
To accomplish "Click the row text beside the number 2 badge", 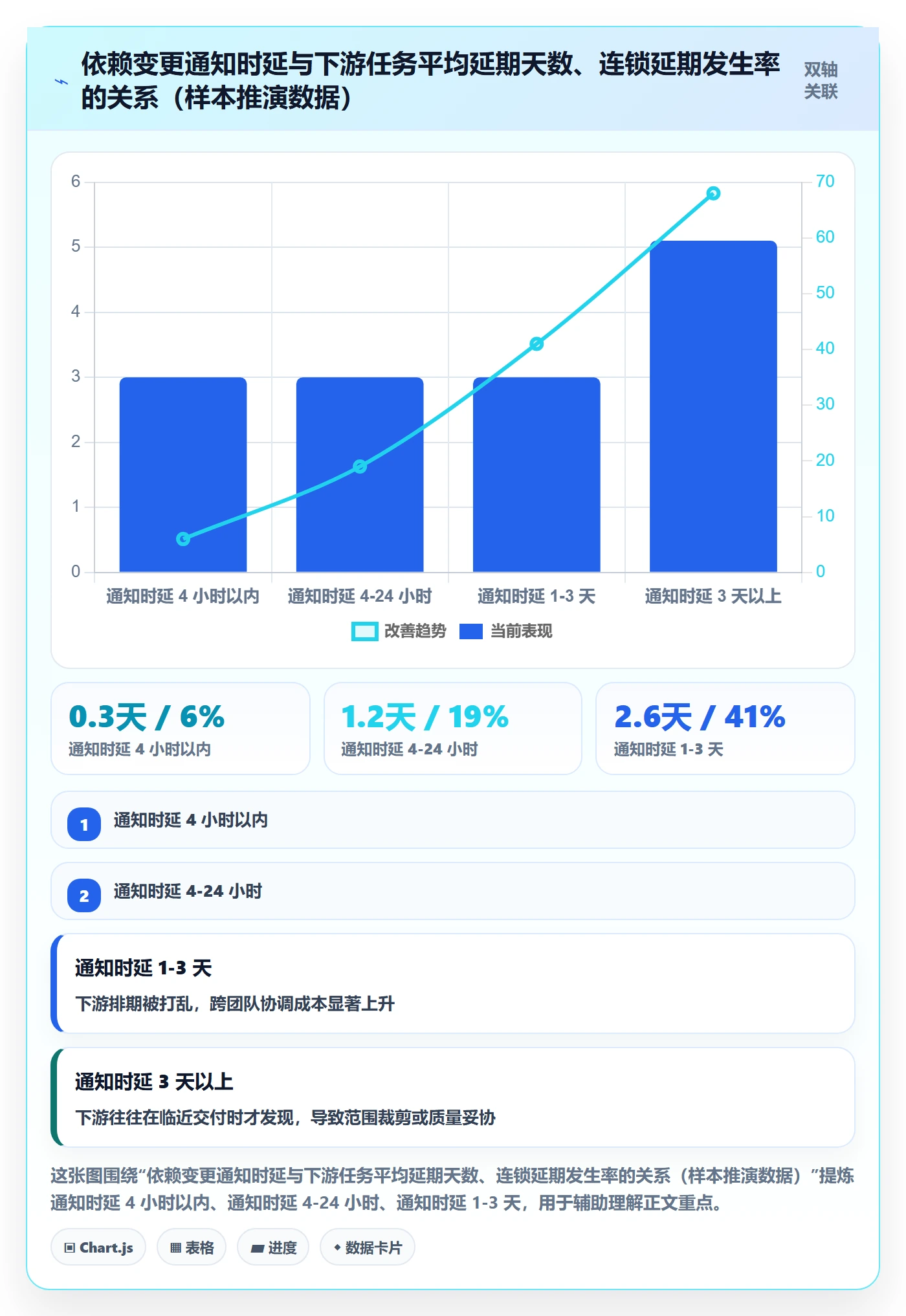I will (188, 892).
